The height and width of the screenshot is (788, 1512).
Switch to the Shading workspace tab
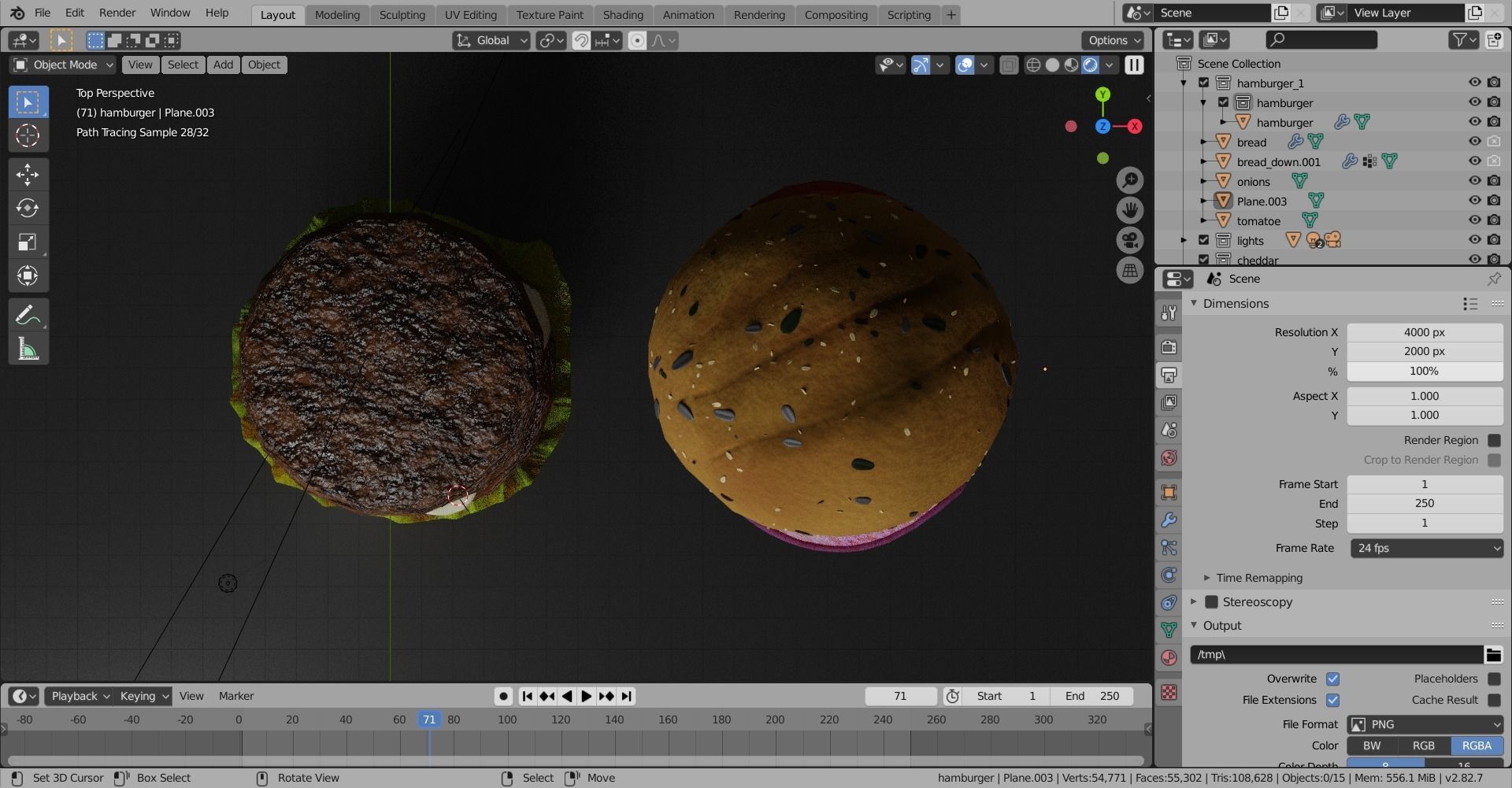pyautogui.click(x=623, y=14)
